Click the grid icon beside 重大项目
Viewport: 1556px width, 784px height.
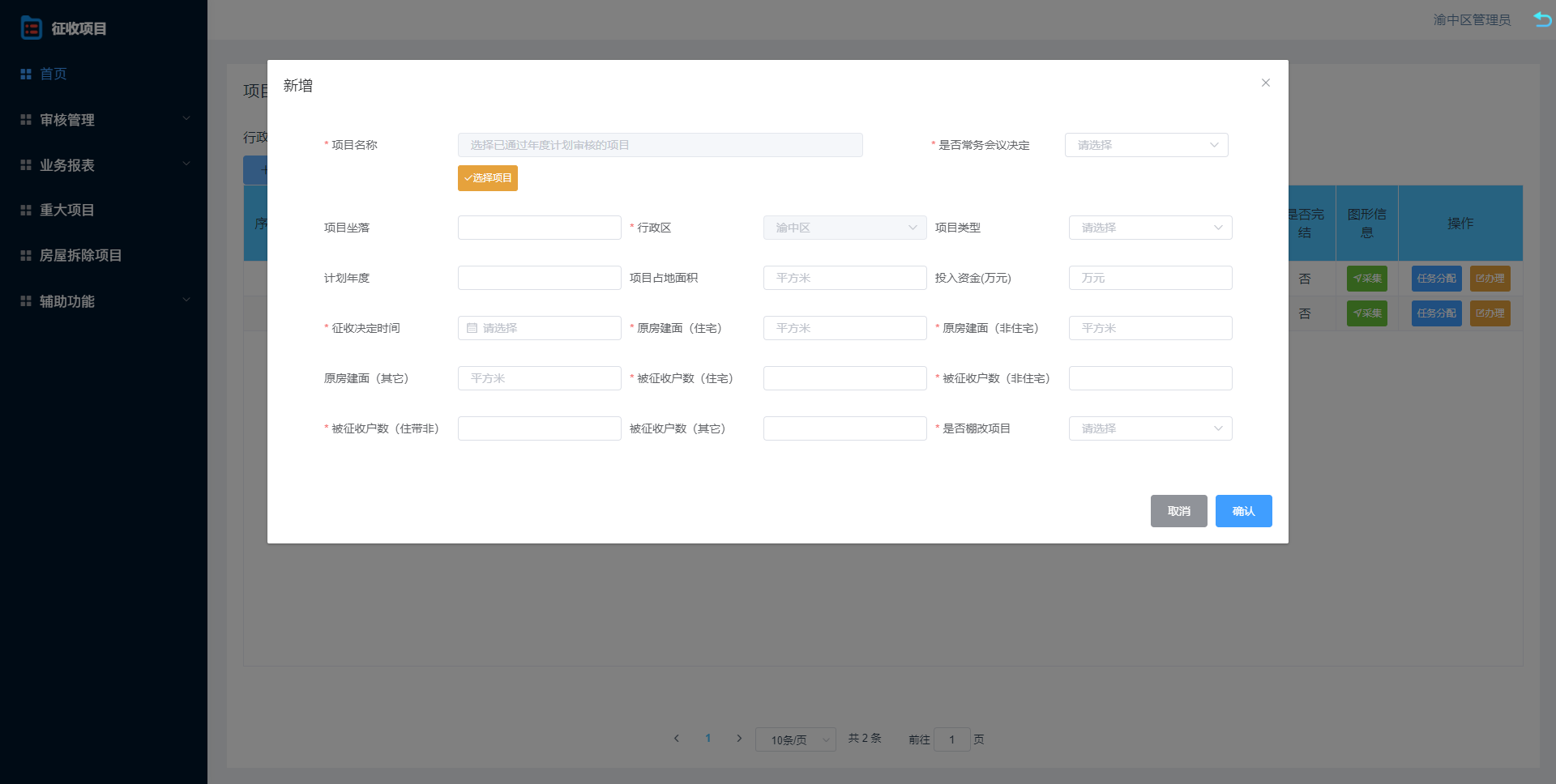click(26, 211)
